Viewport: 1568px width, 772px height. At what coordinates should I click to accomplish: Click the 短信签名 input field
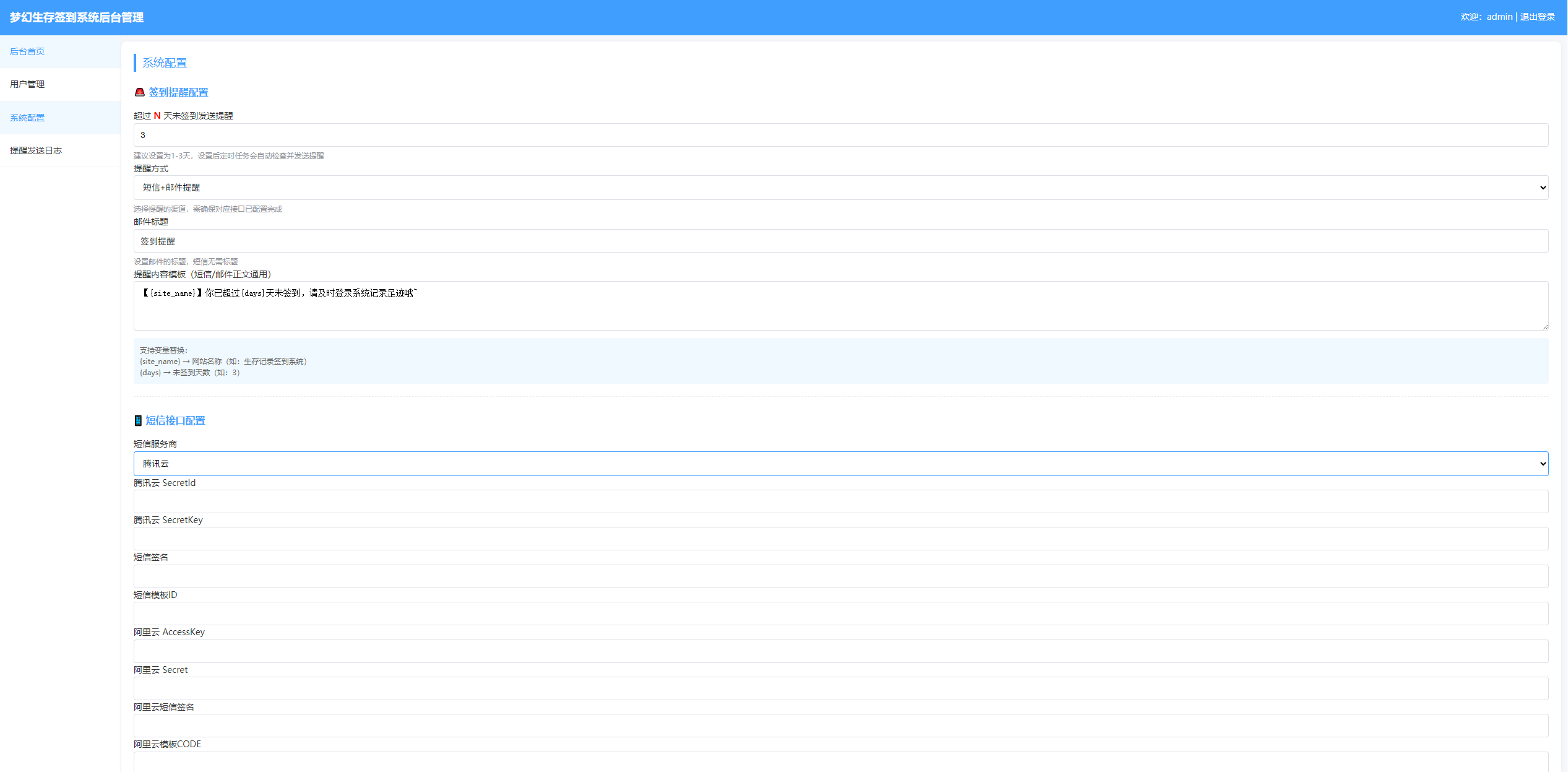point(840,576)
